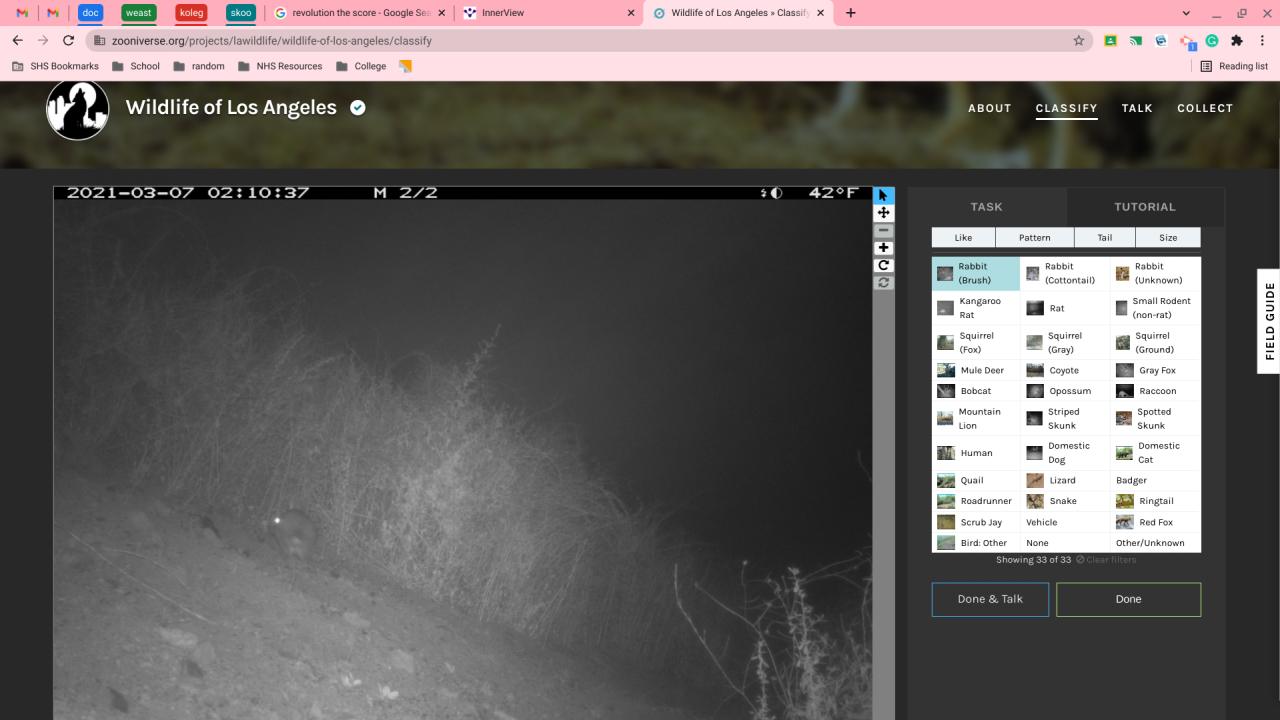Viewport: 1280px width, 720px height.
Task: Click the Wildlife of Los Angeles project logo
Action: [77, 108]
